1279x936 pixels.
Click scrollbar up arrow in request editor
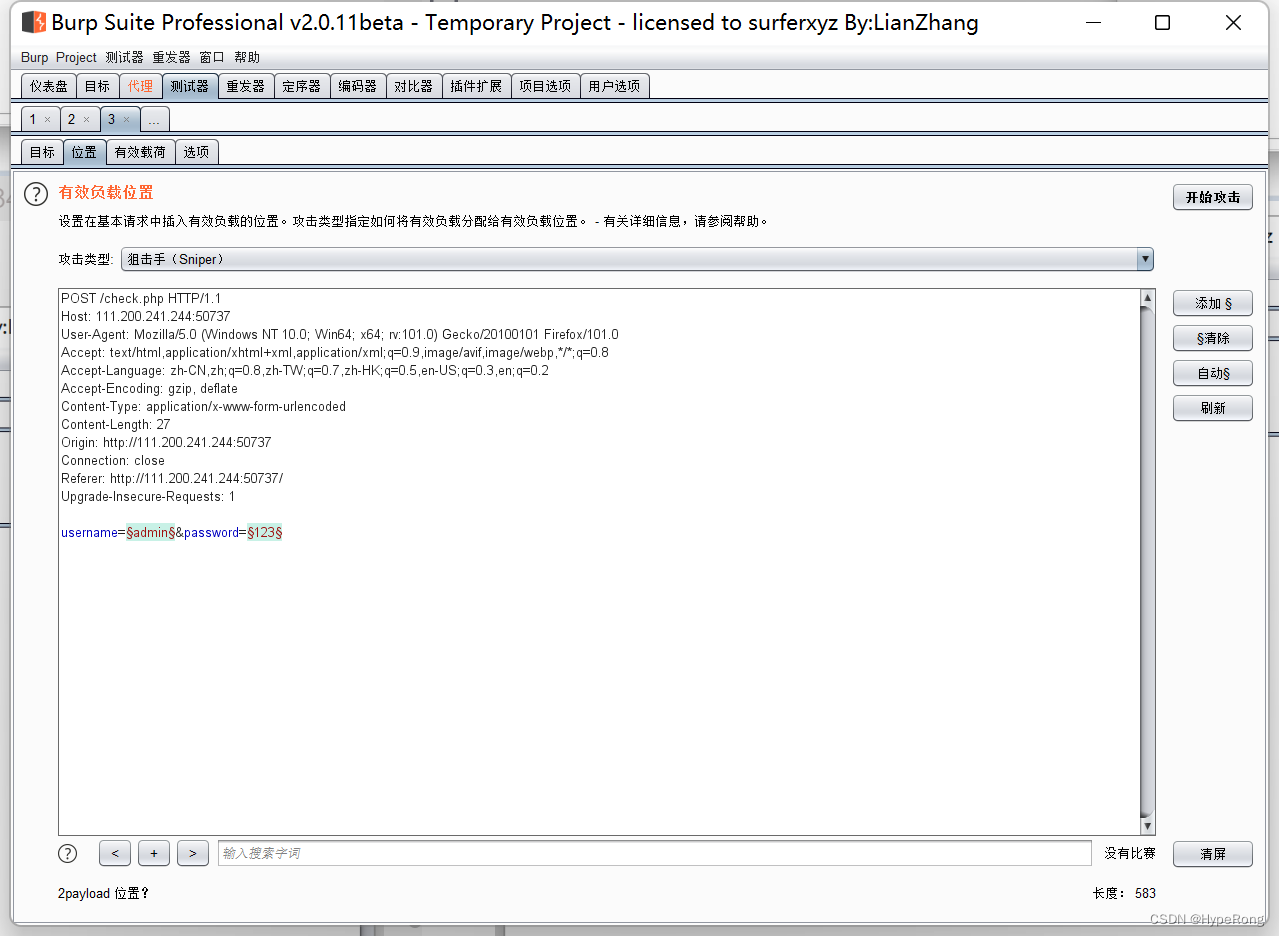[x=1148, y=299]
